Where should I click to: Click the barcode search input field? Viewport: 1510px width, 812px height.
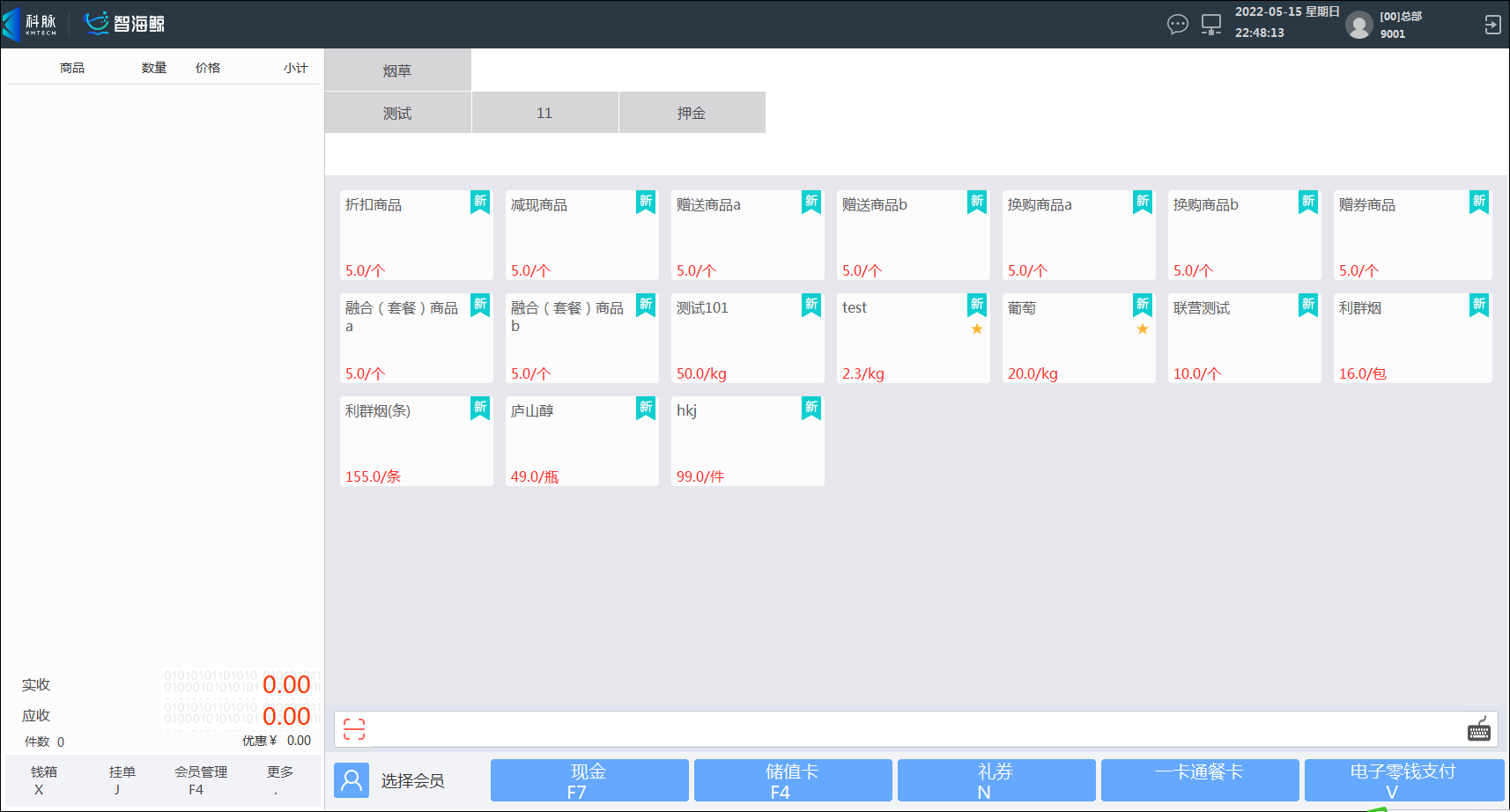tap(907, 729)
